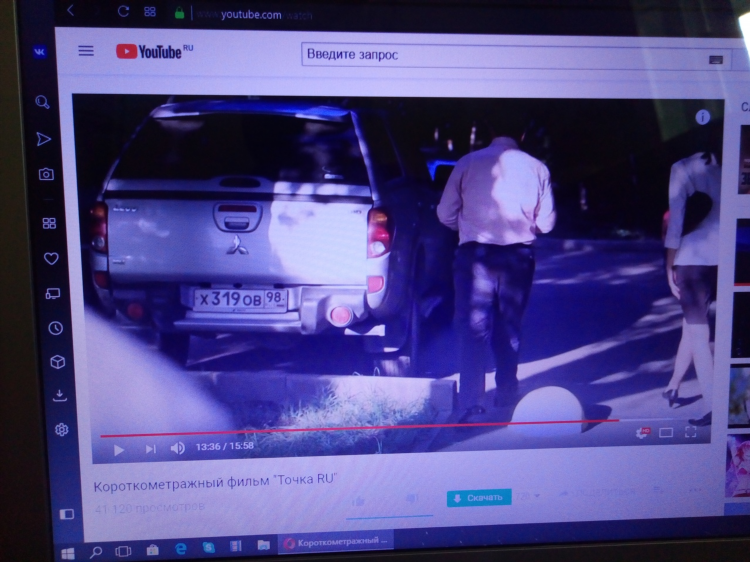Enter full screen mode
The height and width of the screenshot is (562, 750).
click(691, 432)
